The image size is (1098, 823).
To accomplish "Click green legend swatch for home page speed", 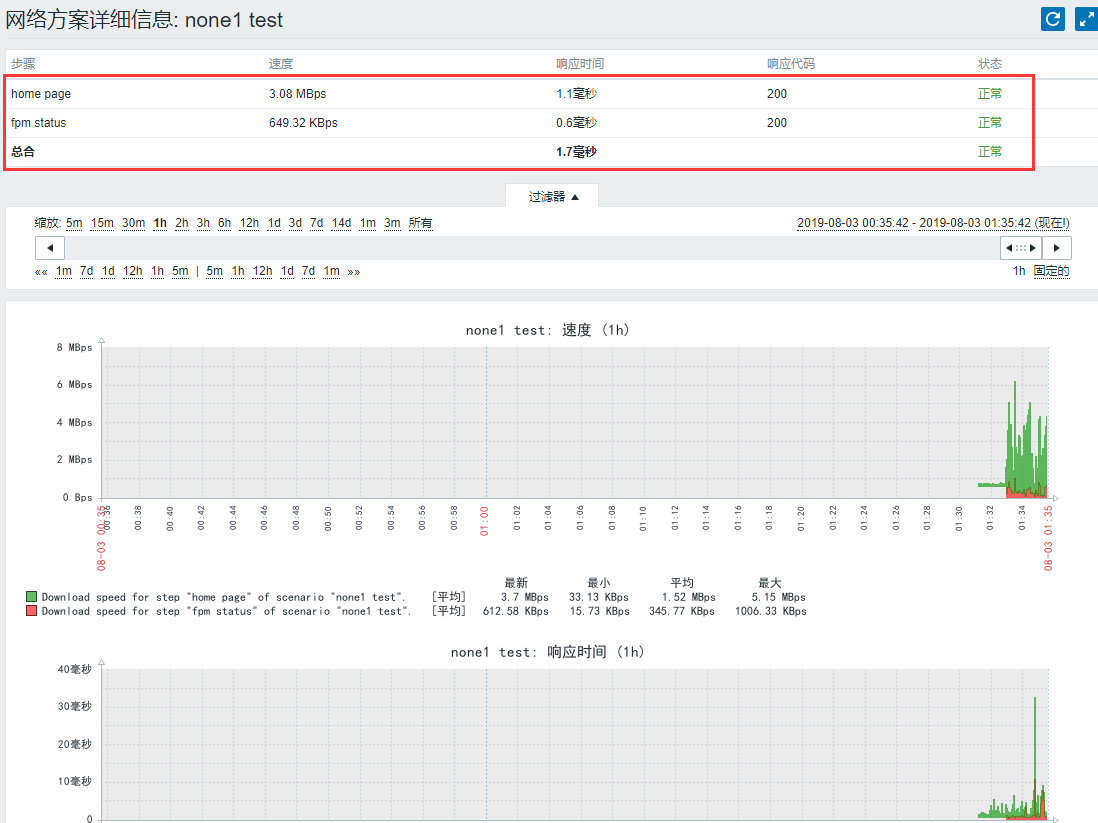I will click(x=32, y=597).
